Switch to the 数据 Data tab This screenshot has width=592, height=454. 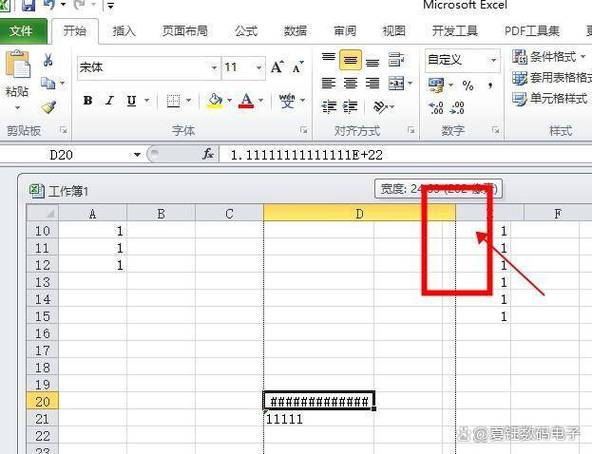[295, 31]
